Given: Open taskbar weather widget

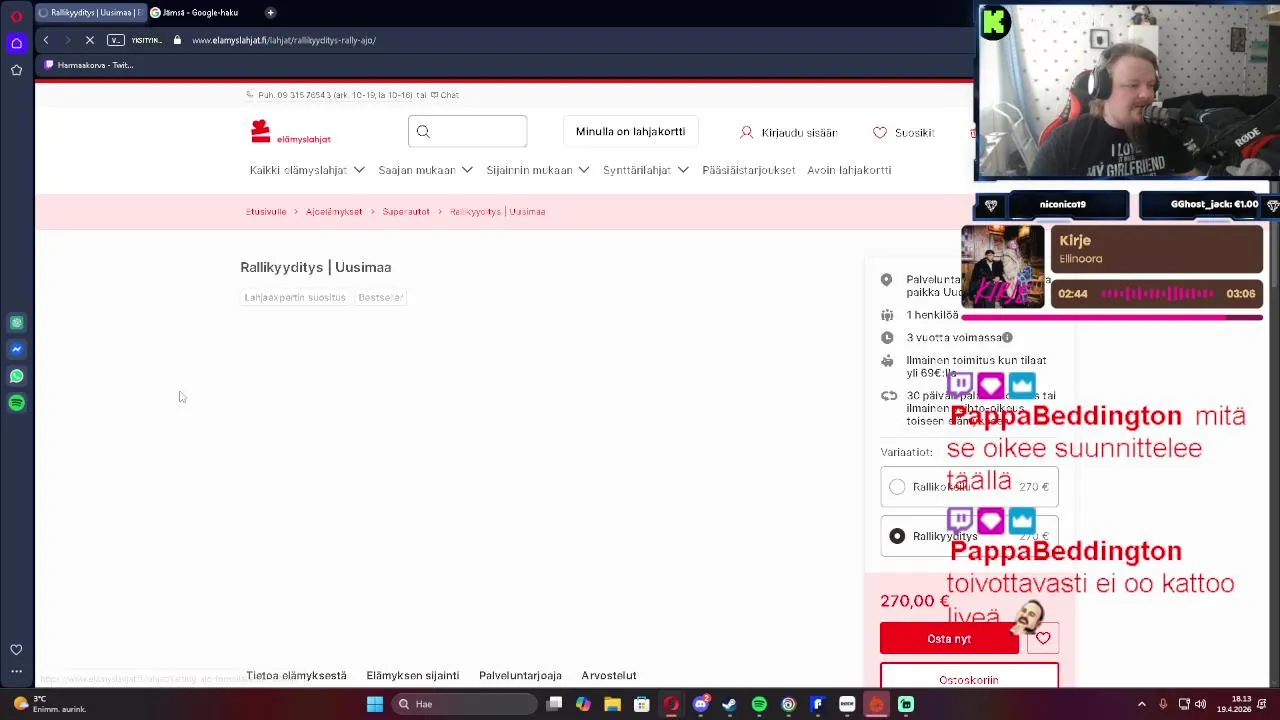Looking at the screenshot, I should tap(50, 704).
